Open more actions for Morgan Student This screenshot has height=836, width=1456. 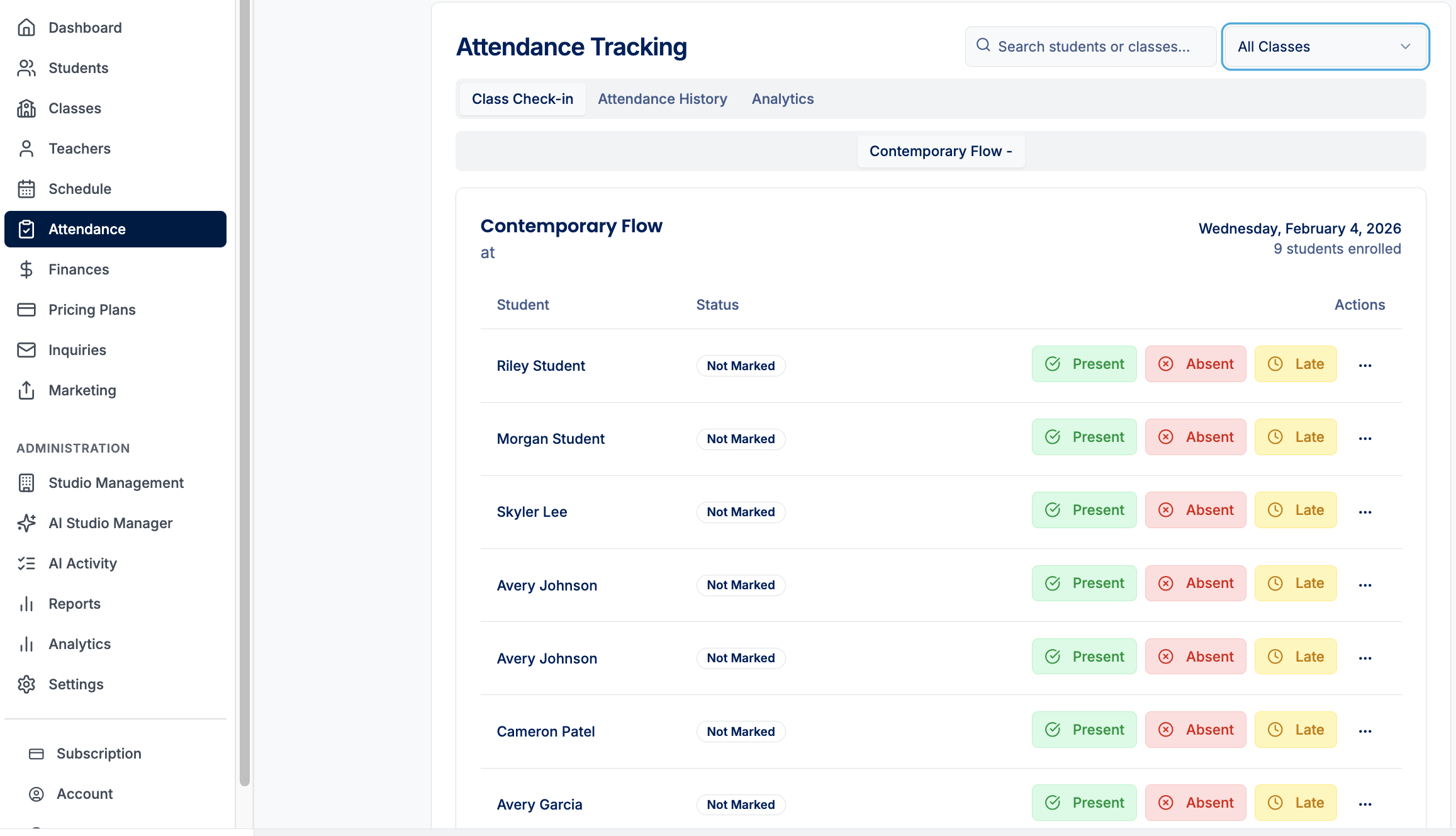(1365, 439)
